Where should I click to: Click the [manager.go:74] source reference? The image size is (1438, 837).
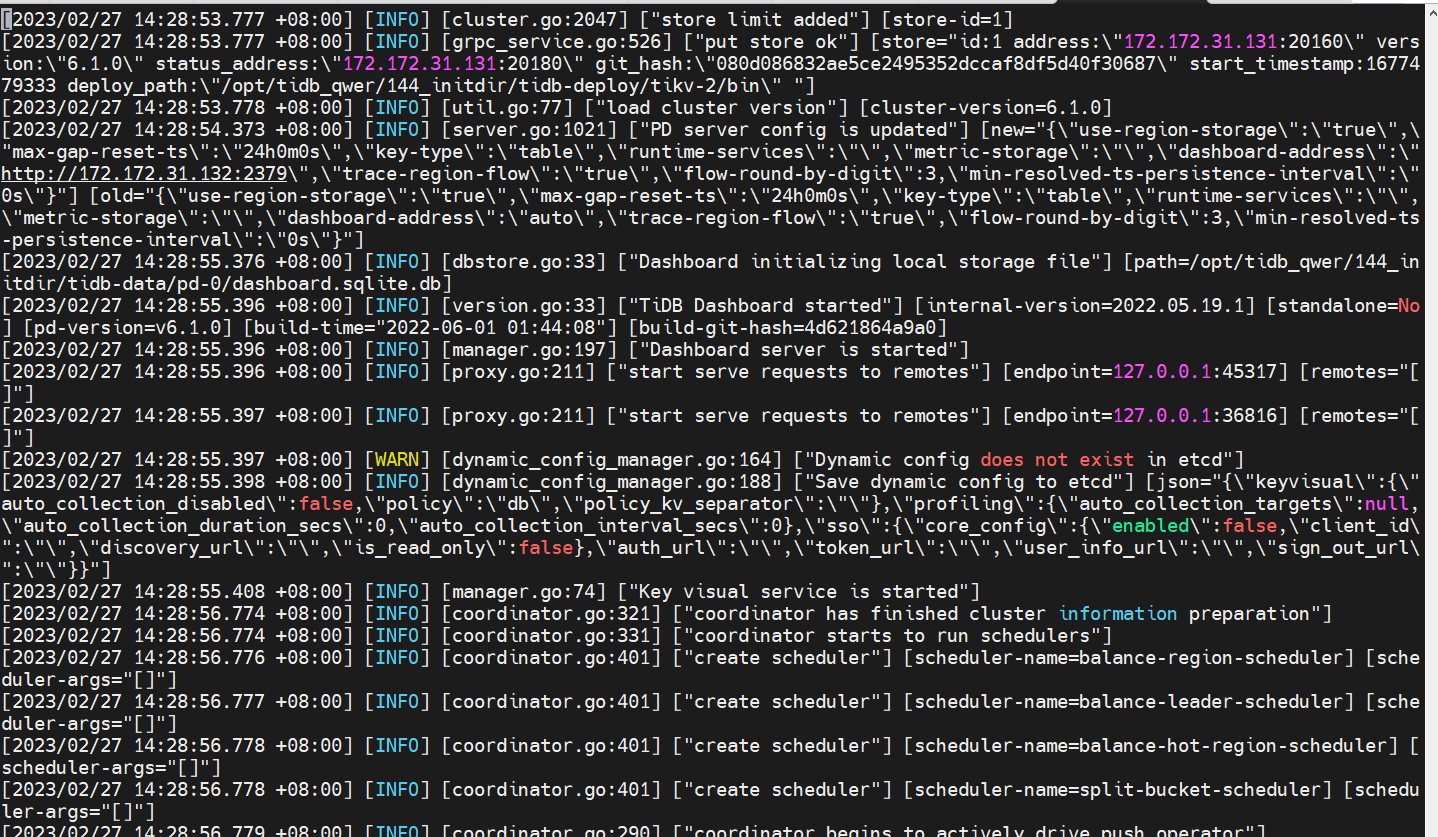coord(521,592)
